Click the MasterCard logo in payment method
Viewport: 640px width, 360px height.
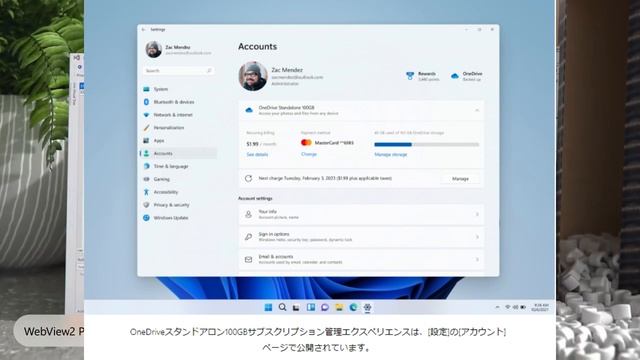(306, 142)
